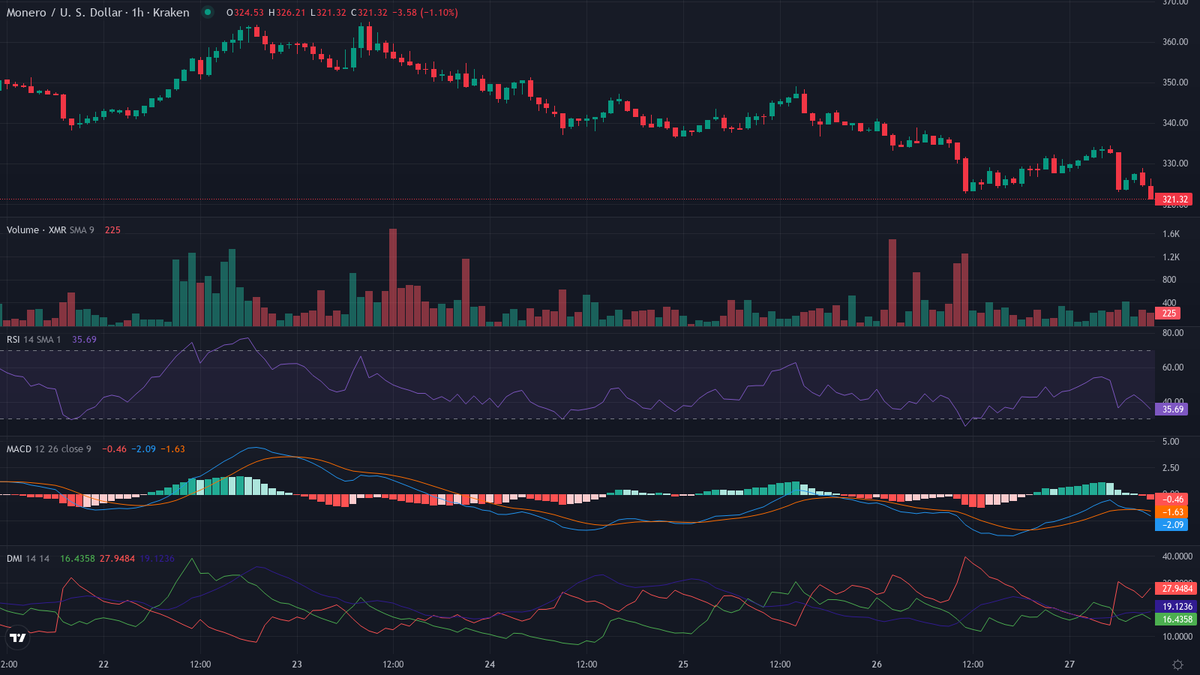Click date 26 on the time axis
Screen dimensions: 1200x675
(x=877, y=664)
